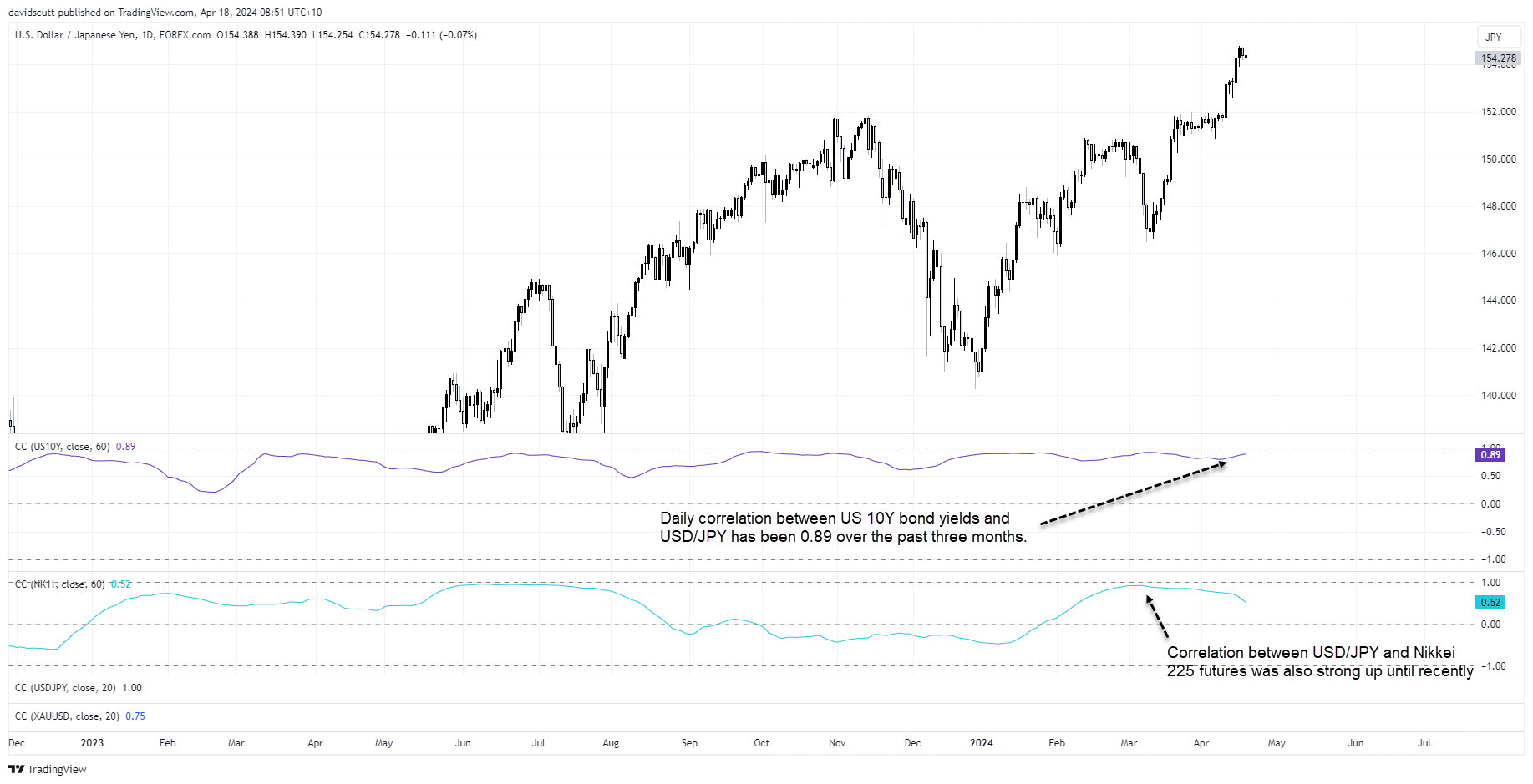Screen dimensions: 1533x784
Task: Click the 148.000 price axis label
Action: pos(1499,206)
